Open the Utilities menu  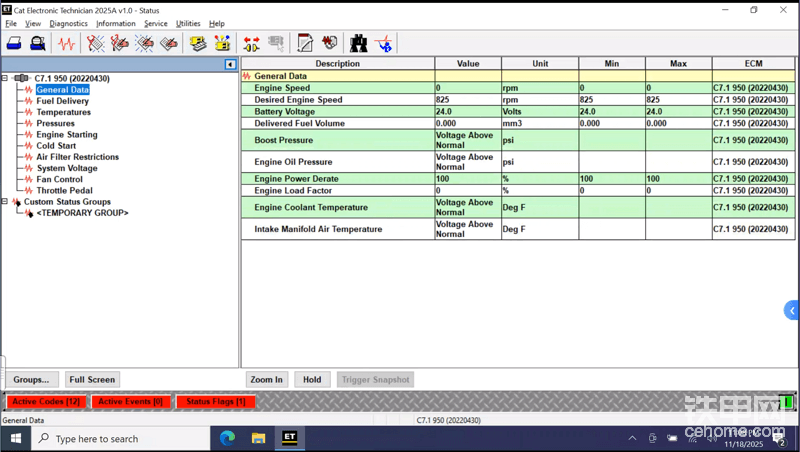coord(188,23)
